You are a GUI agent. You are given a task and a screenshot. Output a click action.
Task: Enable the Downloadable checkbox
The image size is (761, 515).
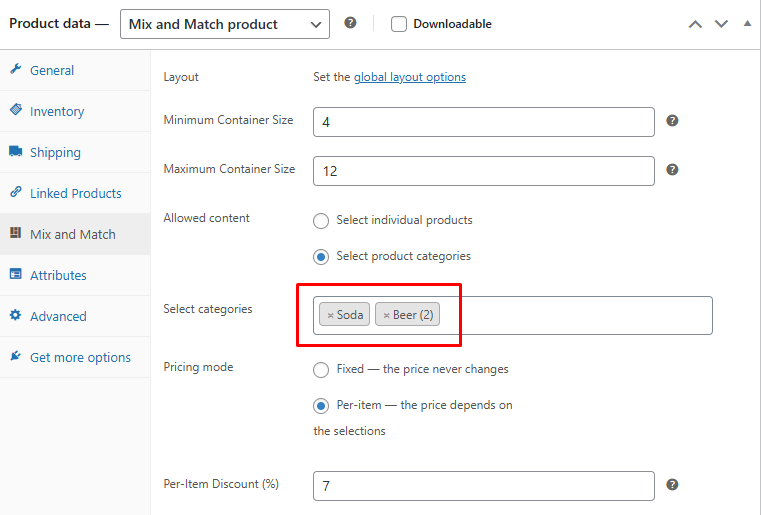tap(399, 24)
